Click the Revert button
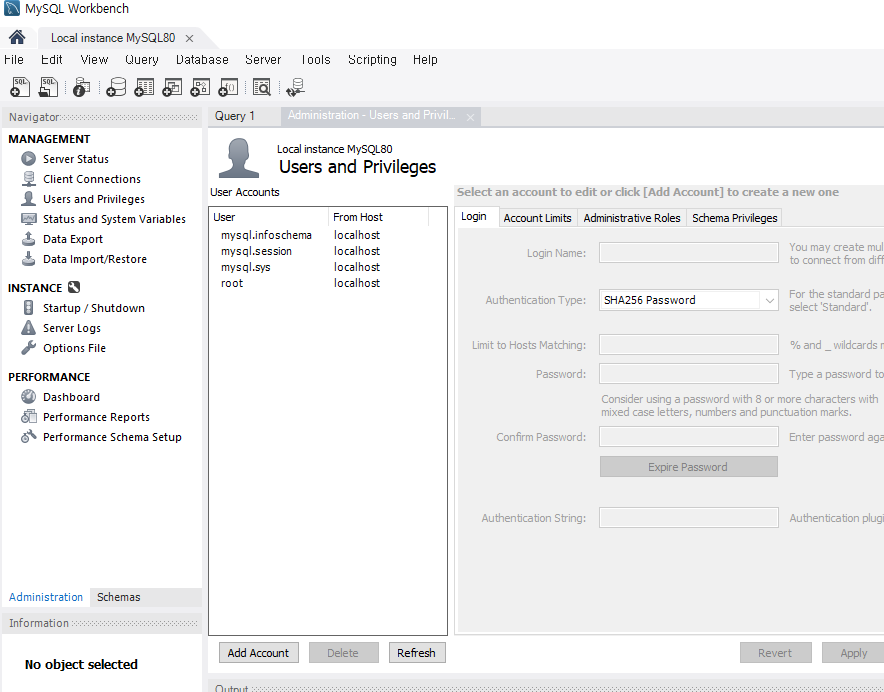The height and width of the screenshot is (692, 884). click(775, 653)
